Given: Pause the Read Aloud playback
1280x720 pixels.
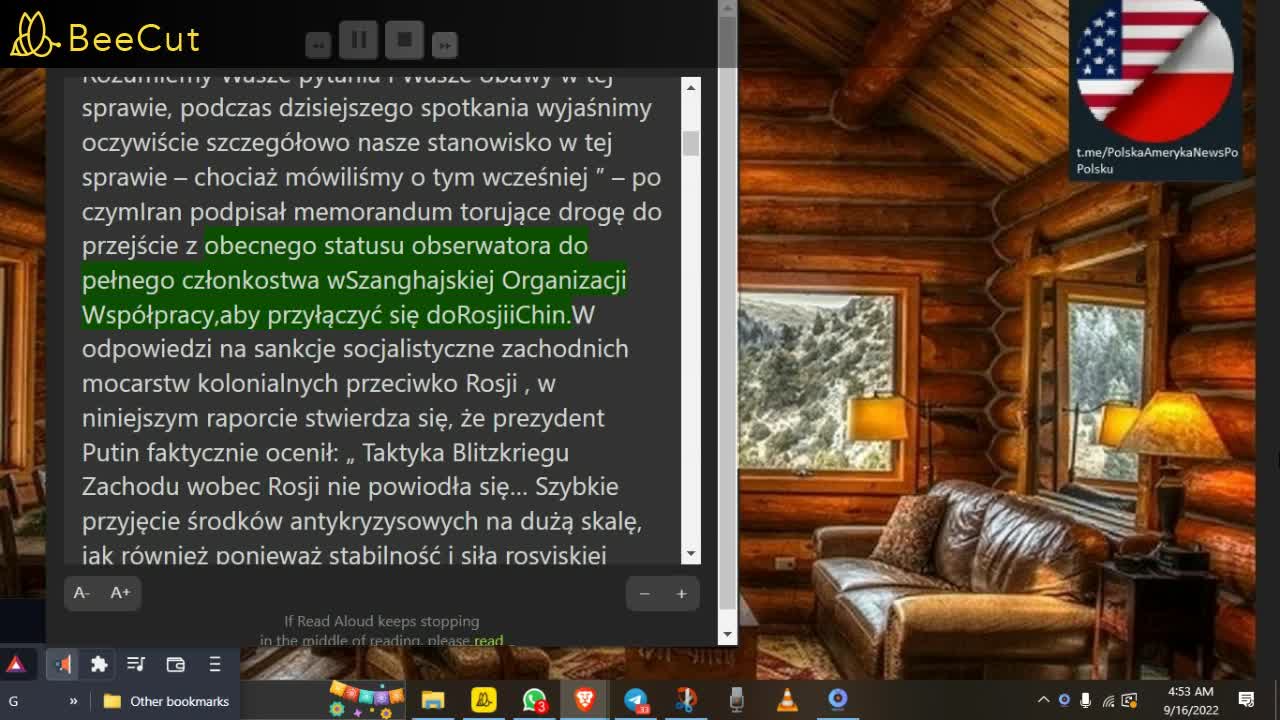Looking at the screenshot, I should 359,40.
